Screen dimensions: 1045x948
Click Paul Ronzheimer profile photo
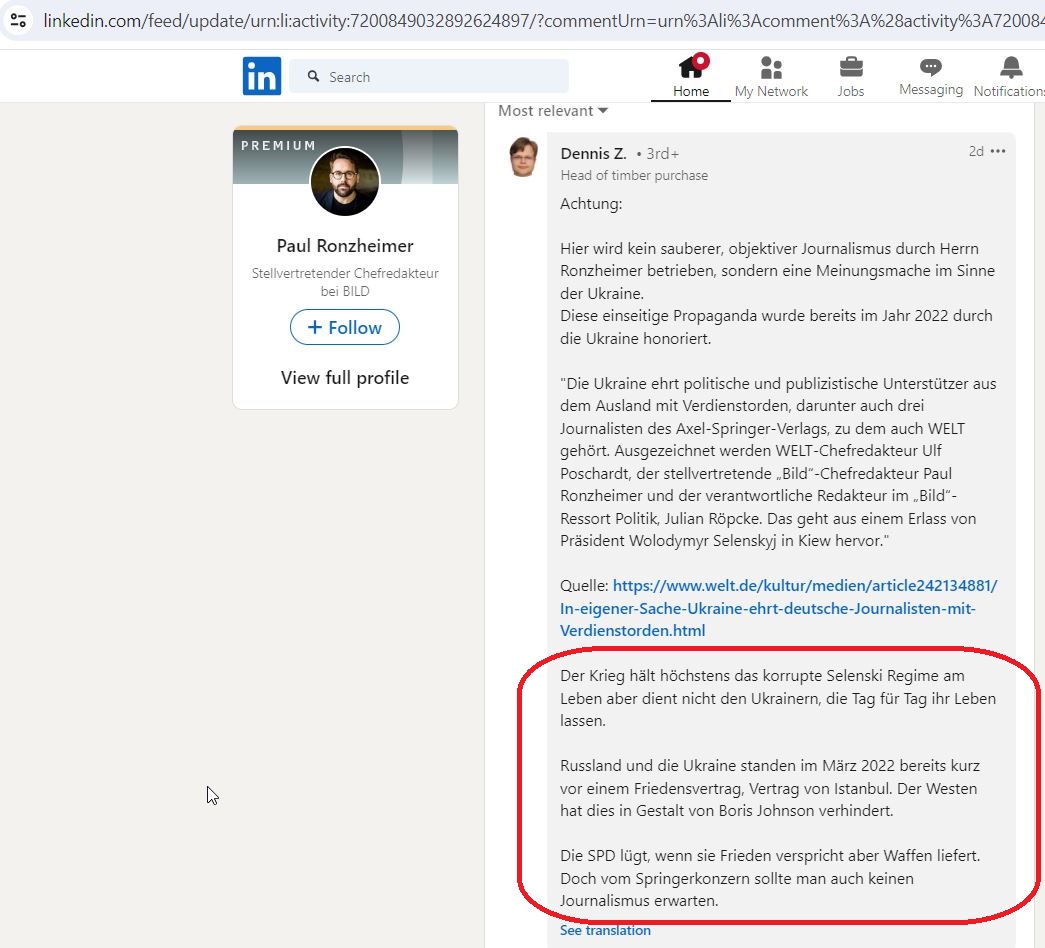[345, 181]
